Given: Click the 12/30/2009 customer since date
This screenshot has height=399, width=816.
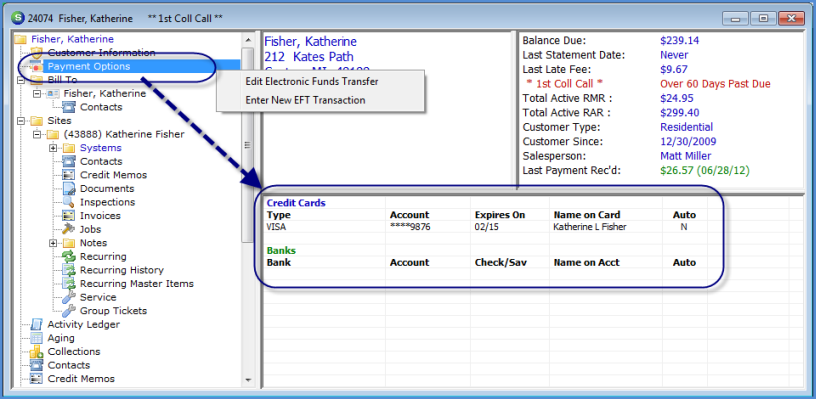Looking at the screenshot, I should (x=688, y=141).
